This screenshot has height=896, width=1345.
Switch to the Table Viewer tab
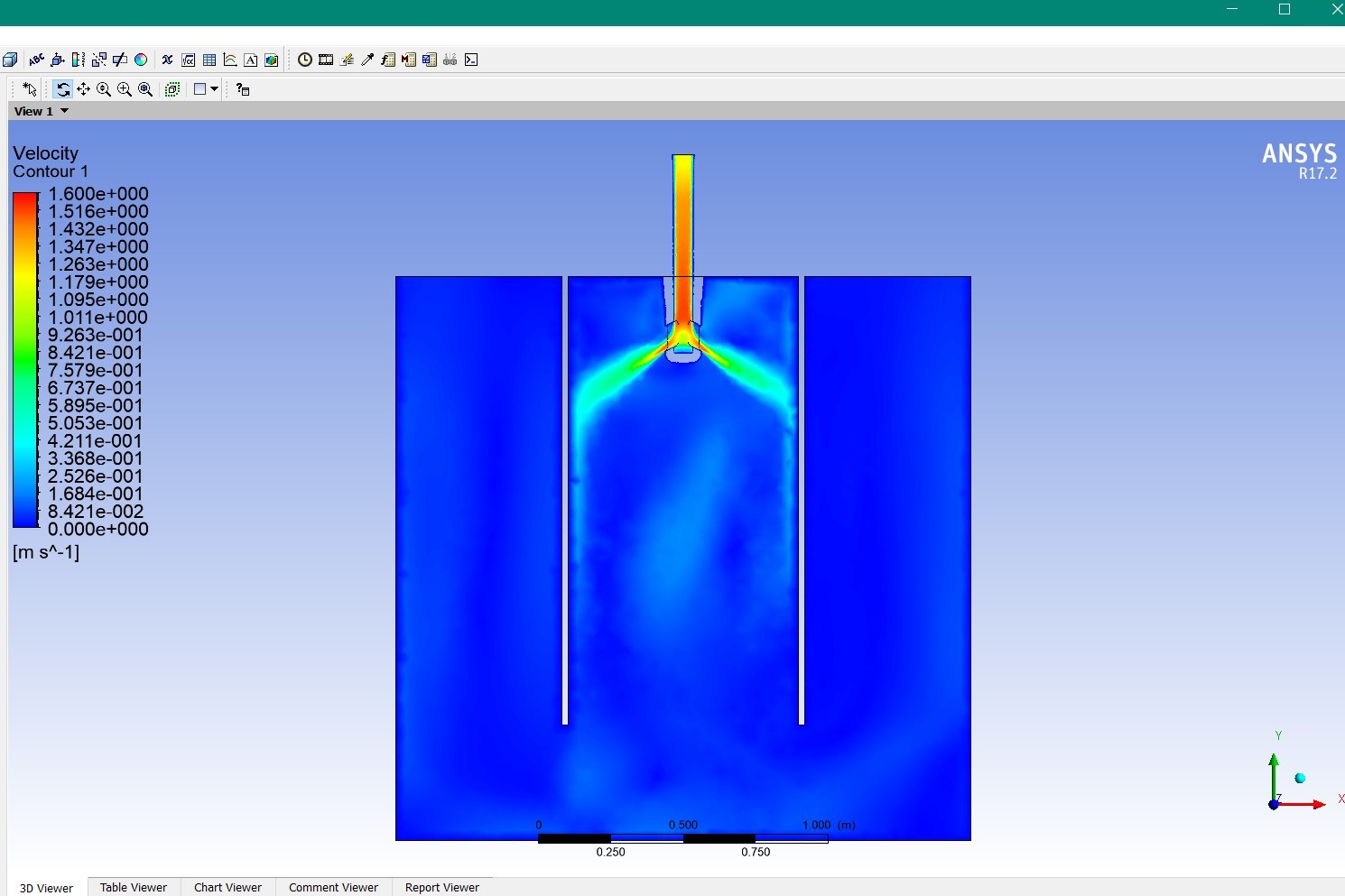coord(134,887)
